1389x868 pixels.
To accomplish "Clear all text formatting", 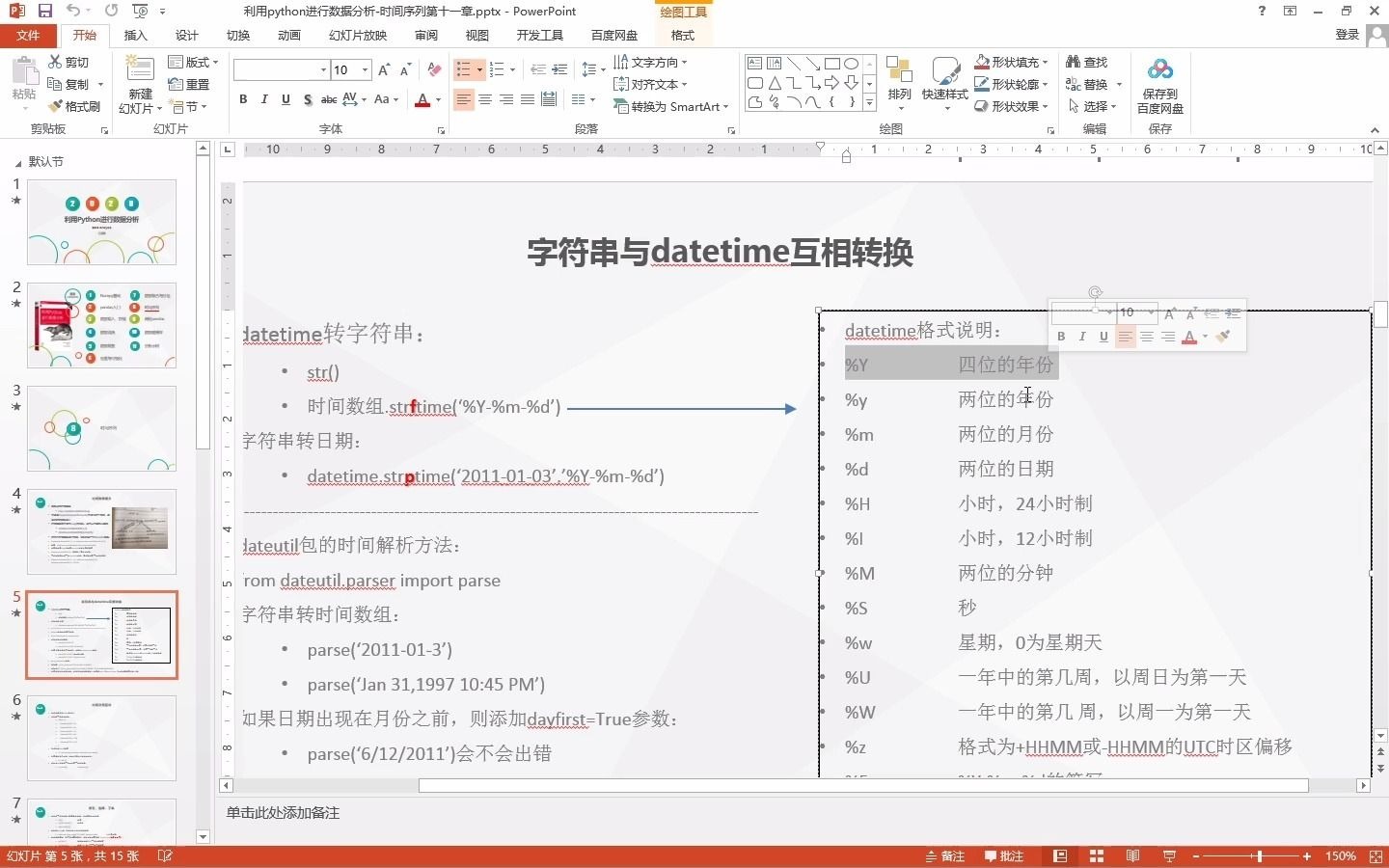I will pyautogui.click(x=434, y=70).
